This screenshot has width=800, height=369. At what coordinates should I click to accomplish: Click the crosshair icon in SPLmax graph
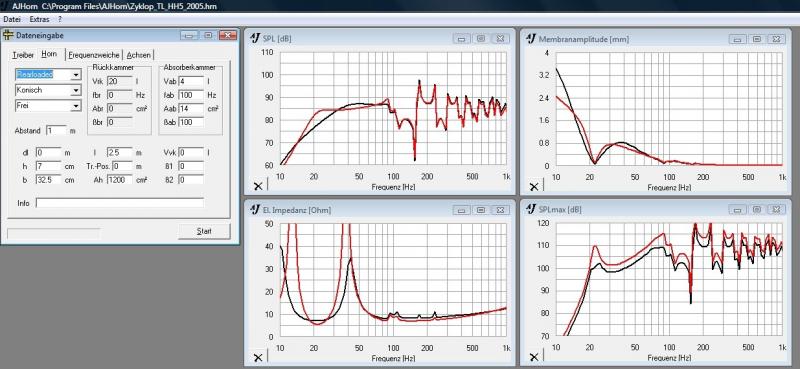534,357
